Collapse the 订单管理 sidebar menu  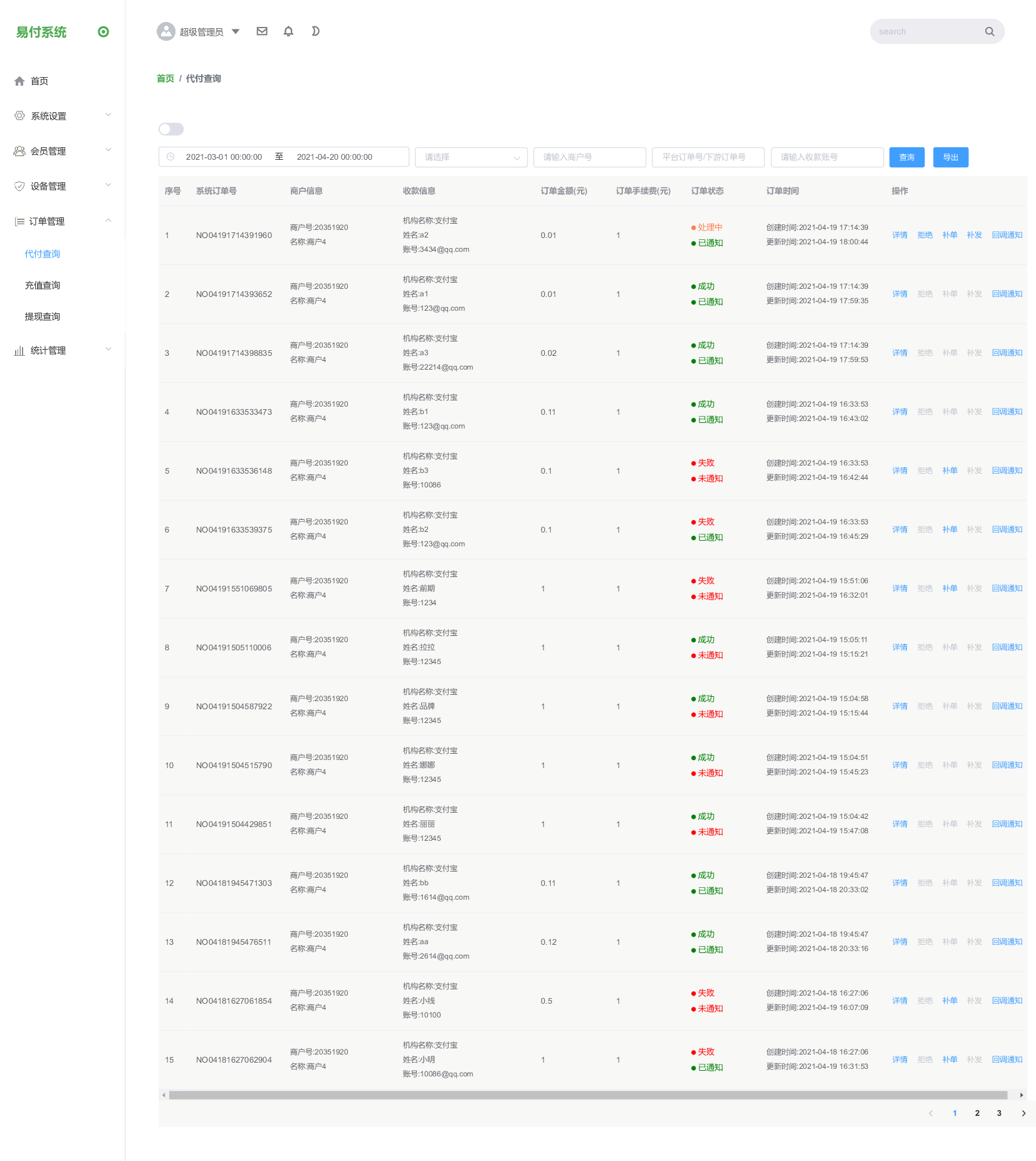click(63, 221)
